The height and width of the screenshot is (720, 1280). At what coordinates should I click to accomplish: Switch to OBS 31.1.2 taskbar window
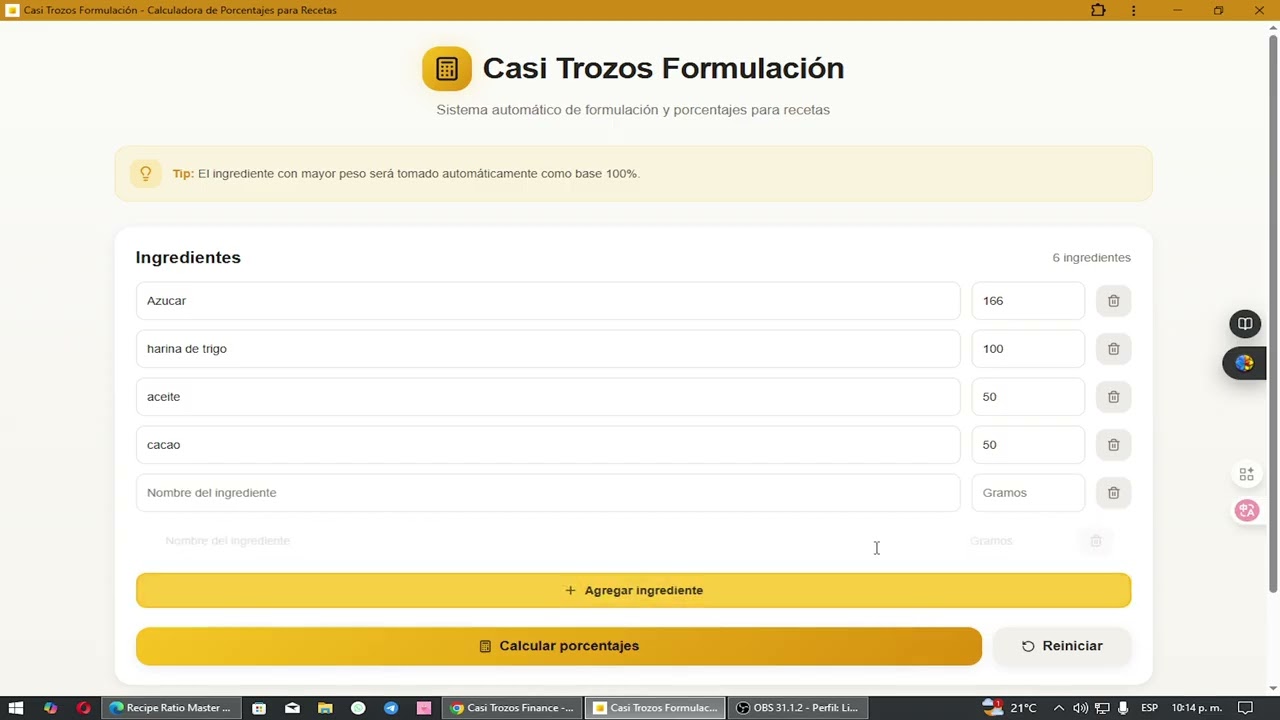pos(798,708)
